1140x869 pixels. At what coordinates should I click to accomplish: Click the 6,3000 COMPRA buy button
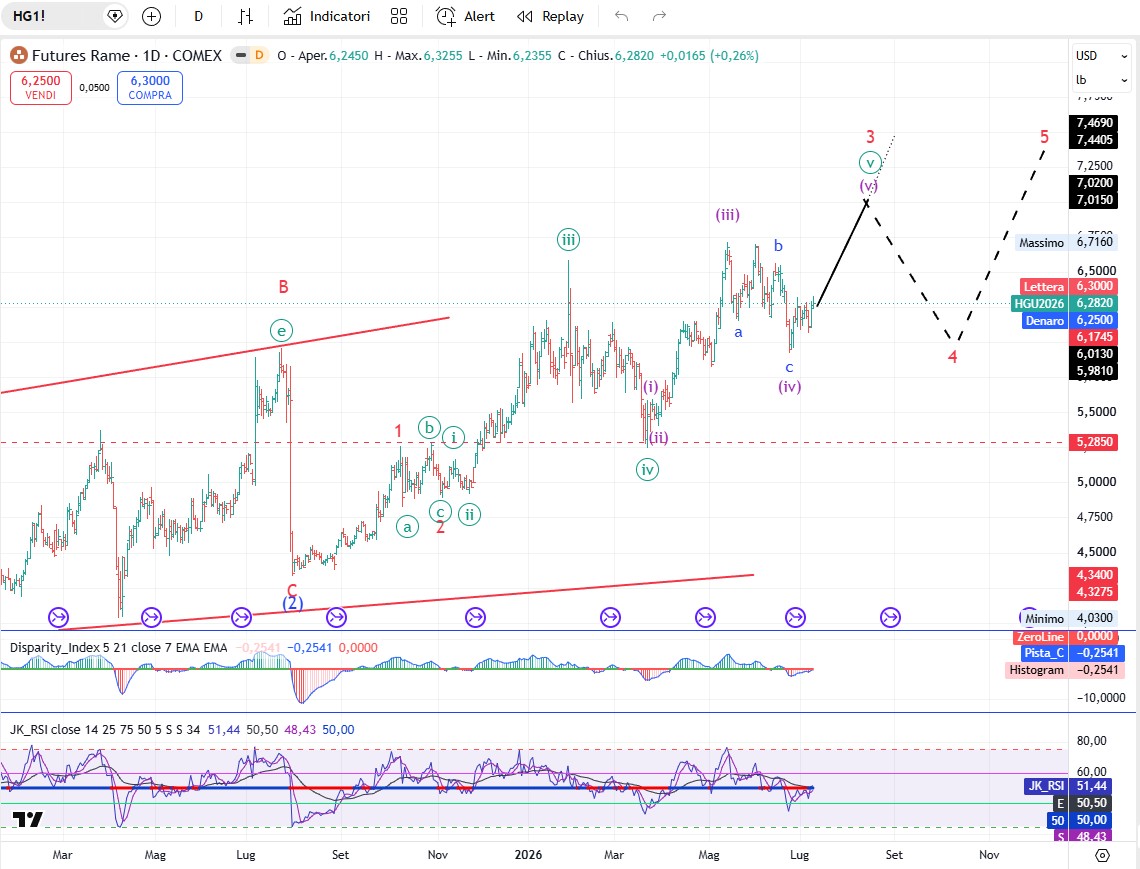[x=150, y=87]
